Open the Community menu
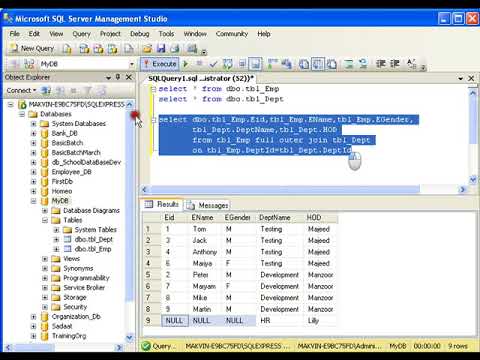 [232, 34]
